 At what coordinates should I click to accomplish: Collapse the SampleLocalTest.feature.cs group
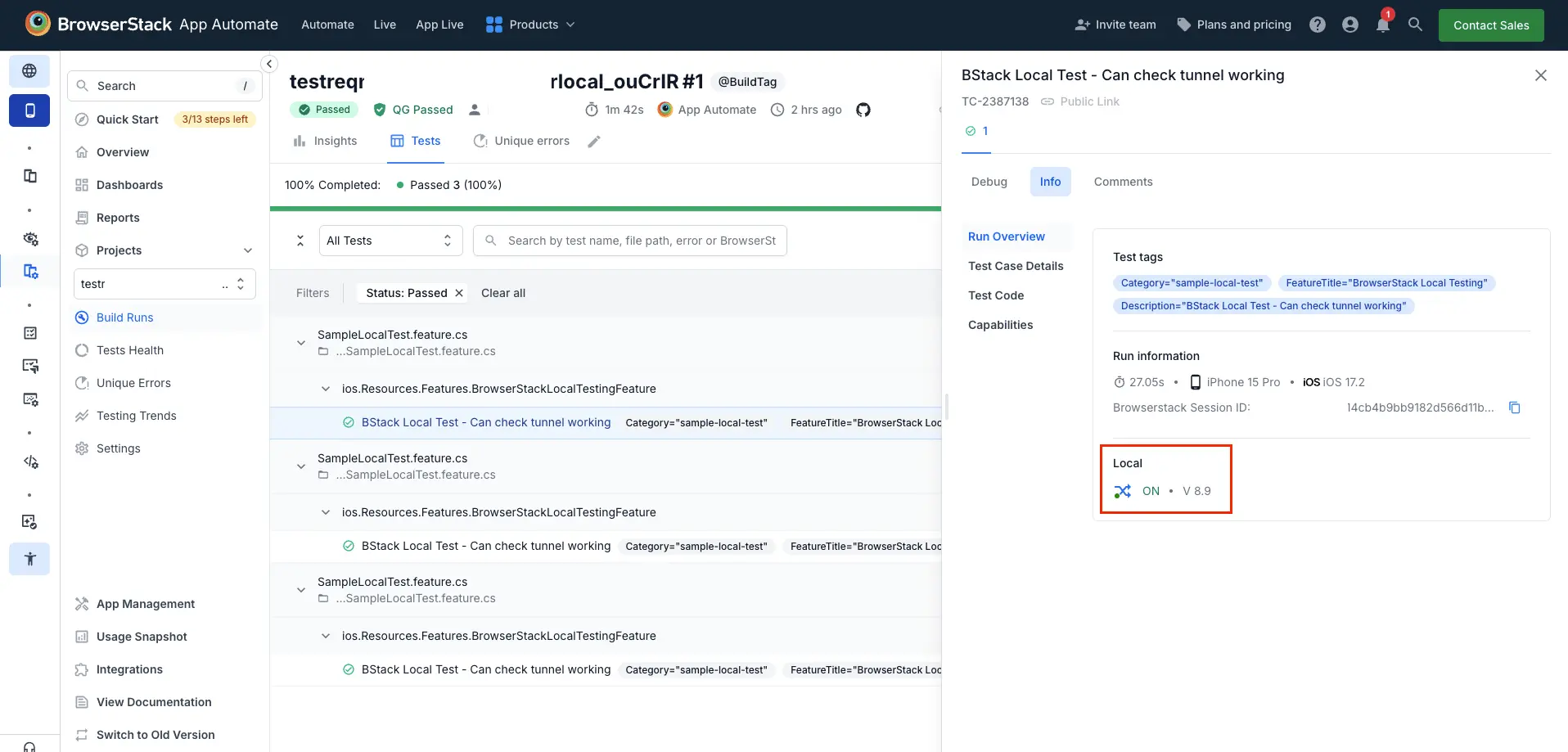300,342
